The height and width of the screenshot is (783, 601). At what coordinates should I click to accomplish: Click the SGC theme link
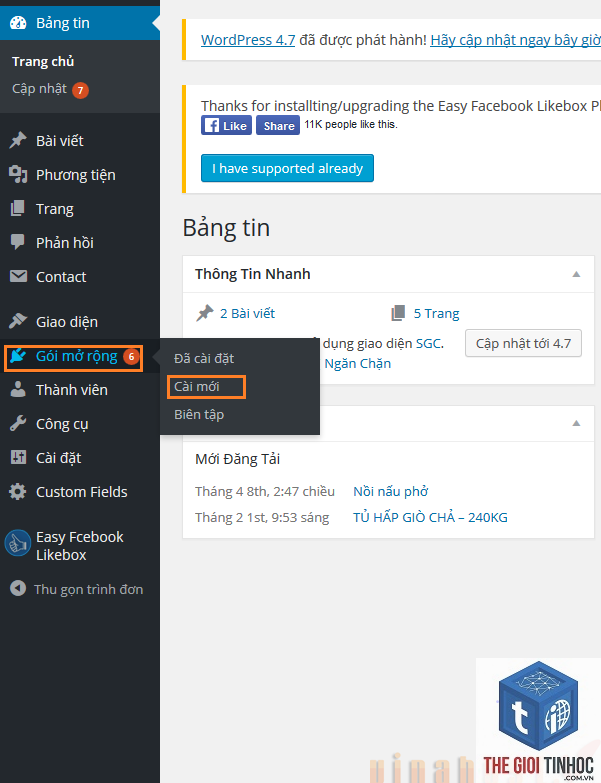tap(428, 344)
